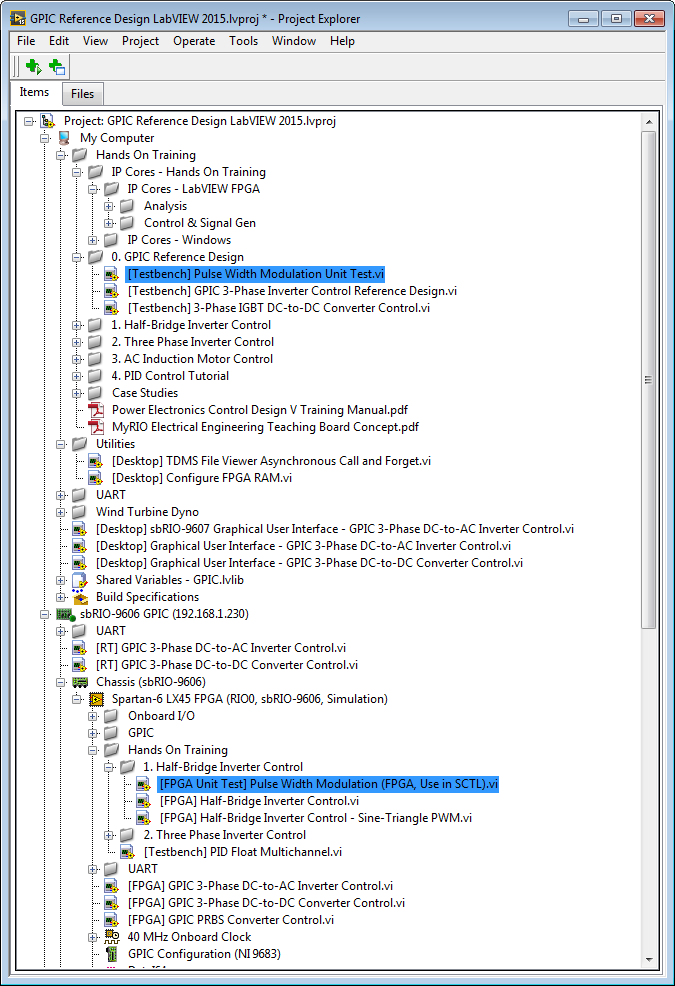Open the View menu
The image size is (675, 986).
pyautogui.click(x=95, y=41)
